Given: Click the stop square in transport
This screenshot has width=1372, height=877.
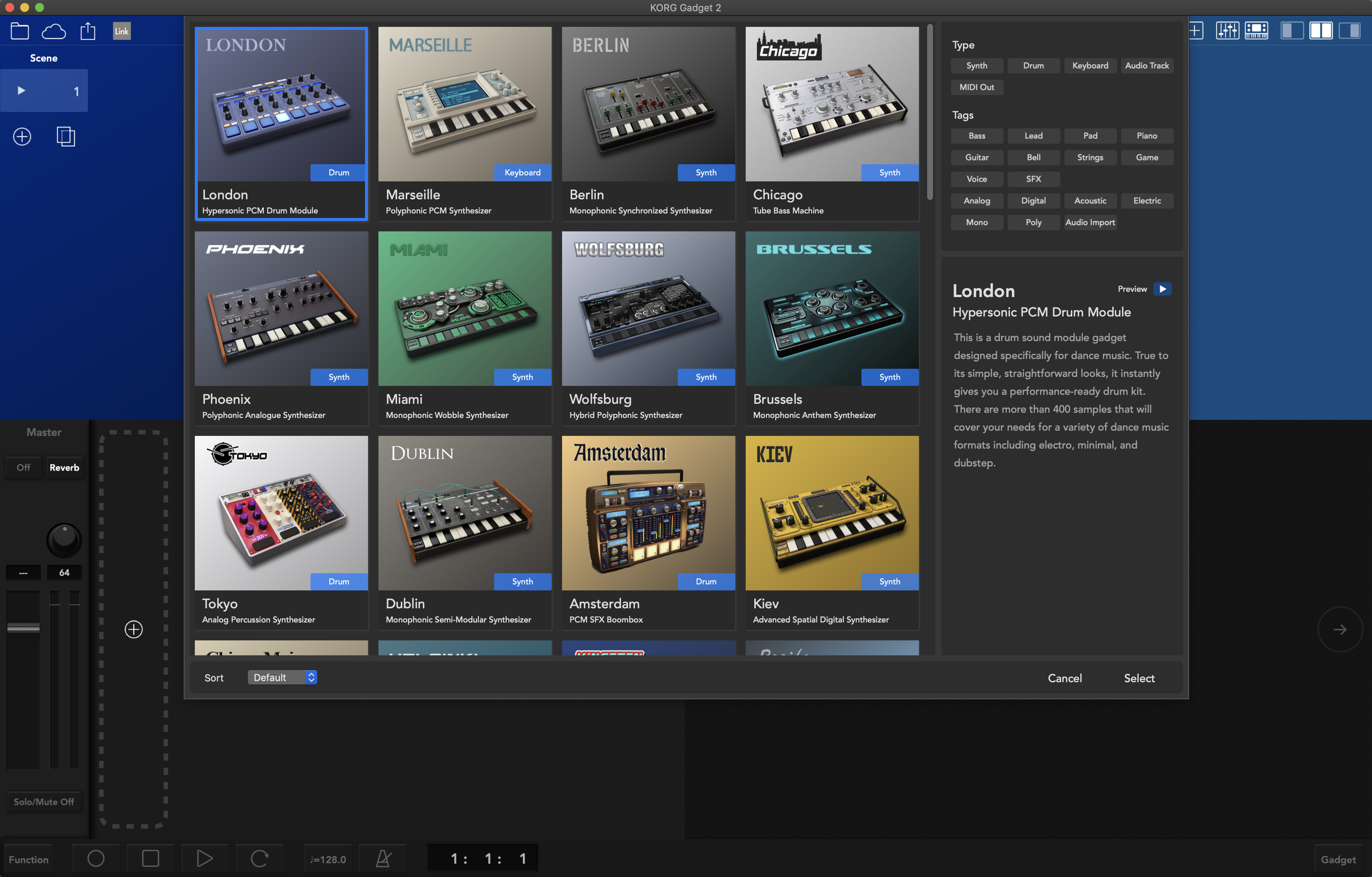Looking at the screenshot, I should [x=150, y=858].
